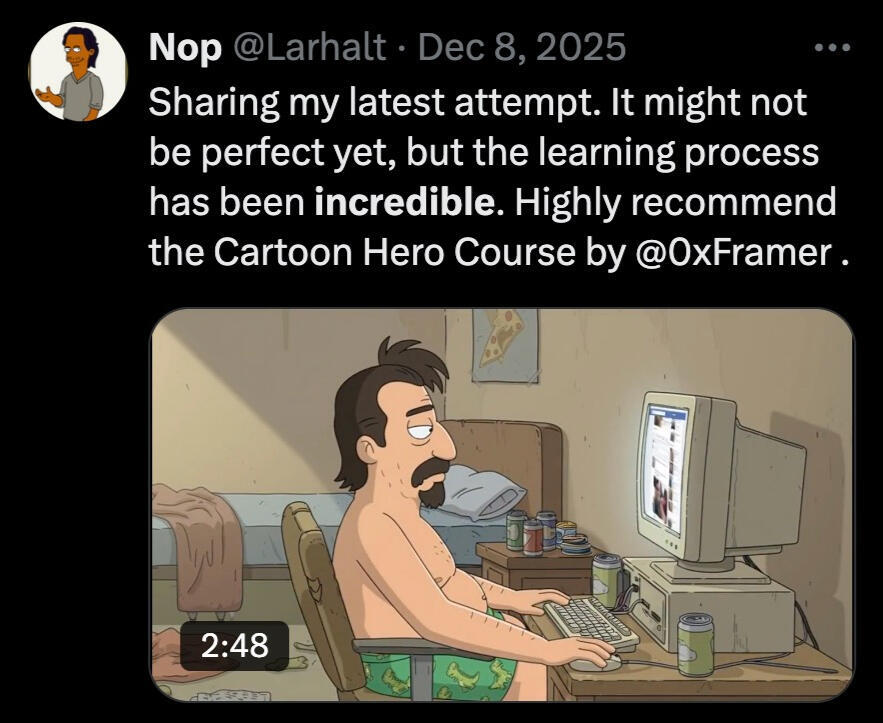The height and width of the screenshot is (723, 883).
Task: Open the Nop display name profile link
Action: pos(185,47)
